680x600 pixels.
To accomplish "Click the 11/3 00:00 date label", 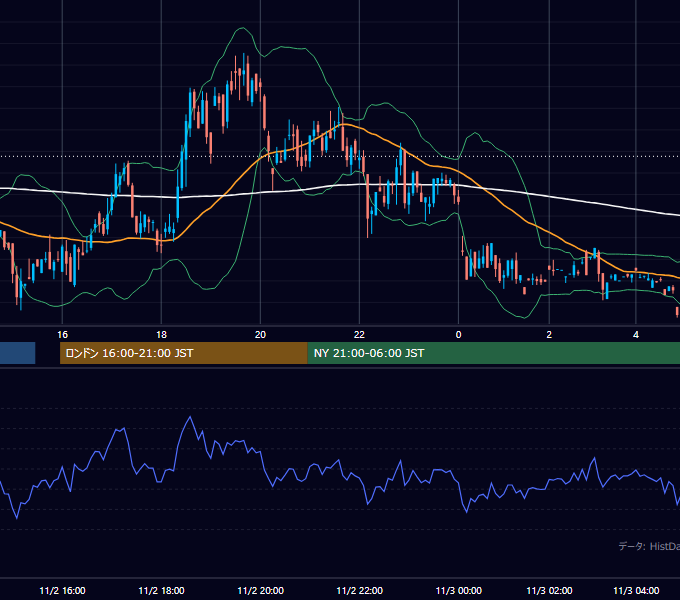I will (459, 590).
